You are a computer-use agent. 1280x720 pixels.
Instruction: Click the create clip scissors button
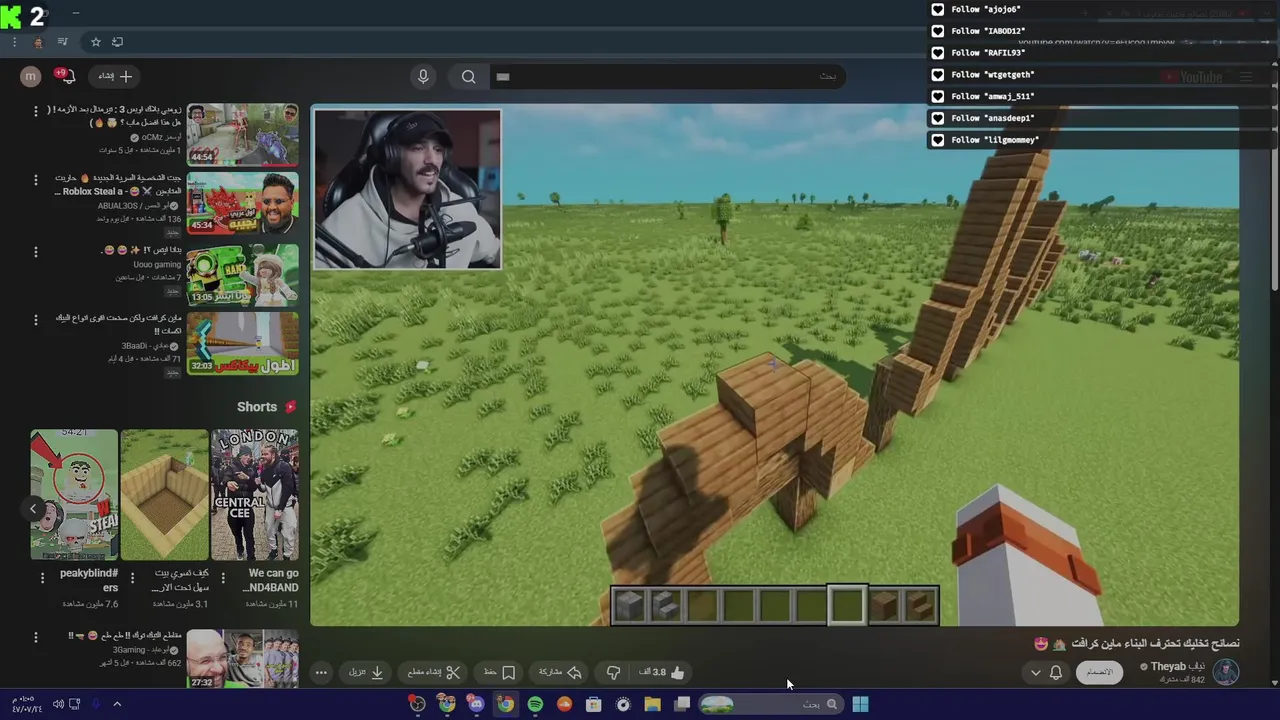point(434,673)
